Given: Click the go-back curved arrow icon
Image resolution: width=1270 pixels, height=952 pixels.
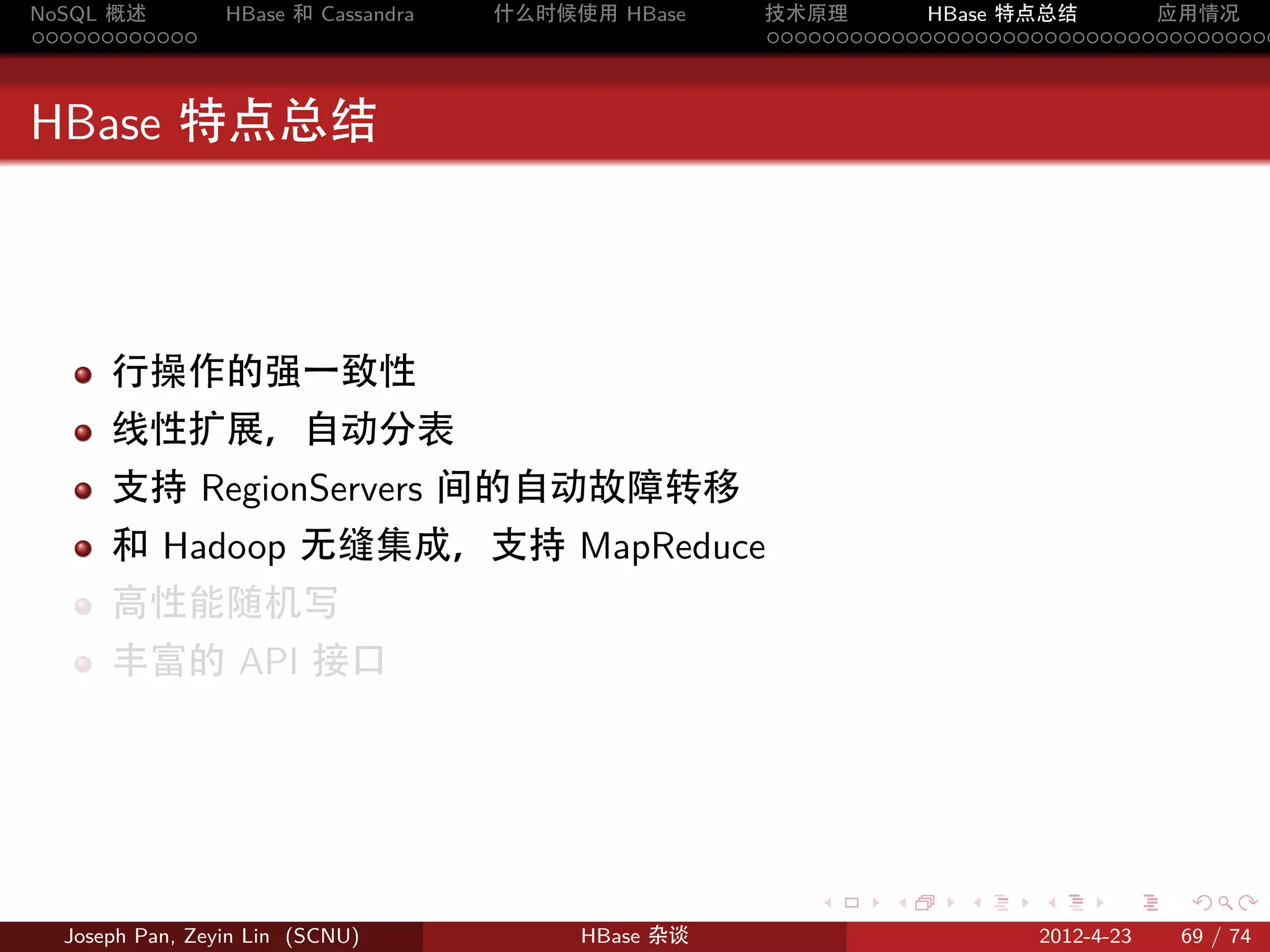Looking at the screenshot, I should click(1202, 902).
